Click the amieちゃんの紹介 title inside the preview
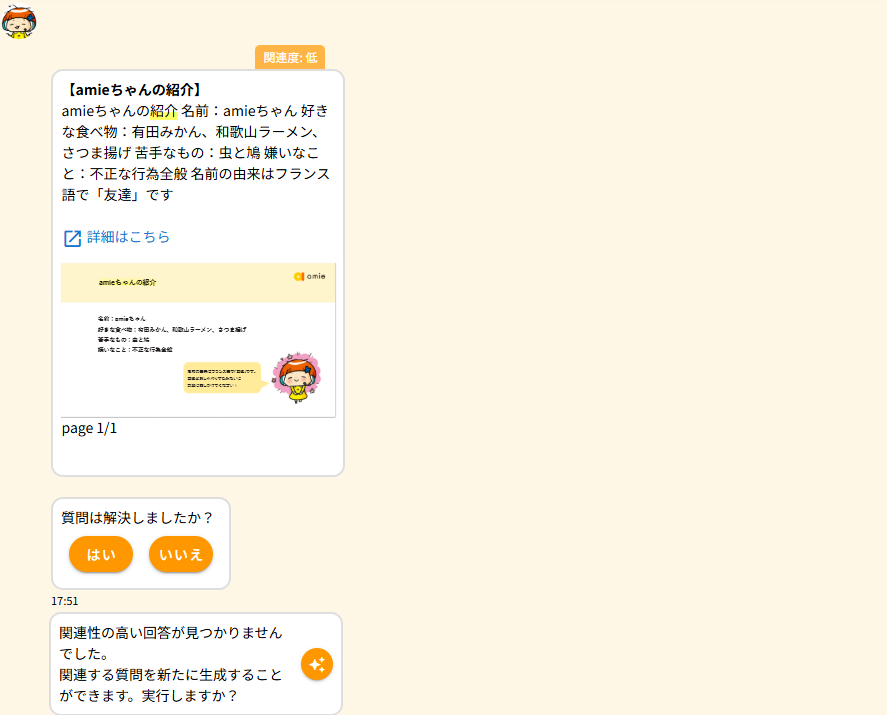Viewport: 887px width, 715px height. pyautogui.click(x=127, y=283)
